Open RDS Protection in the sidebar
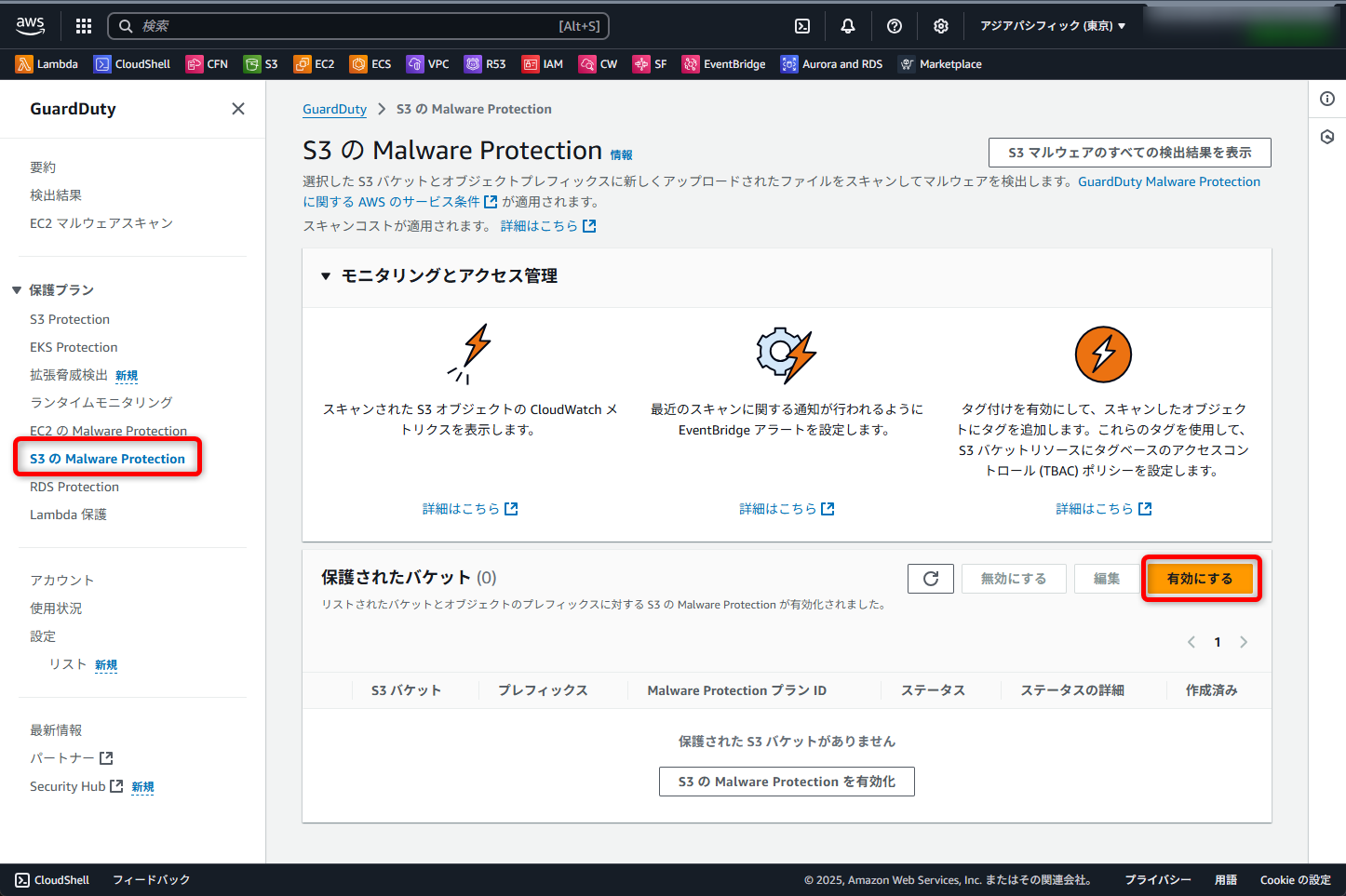The image size is (1346, 896). (74, 487)
